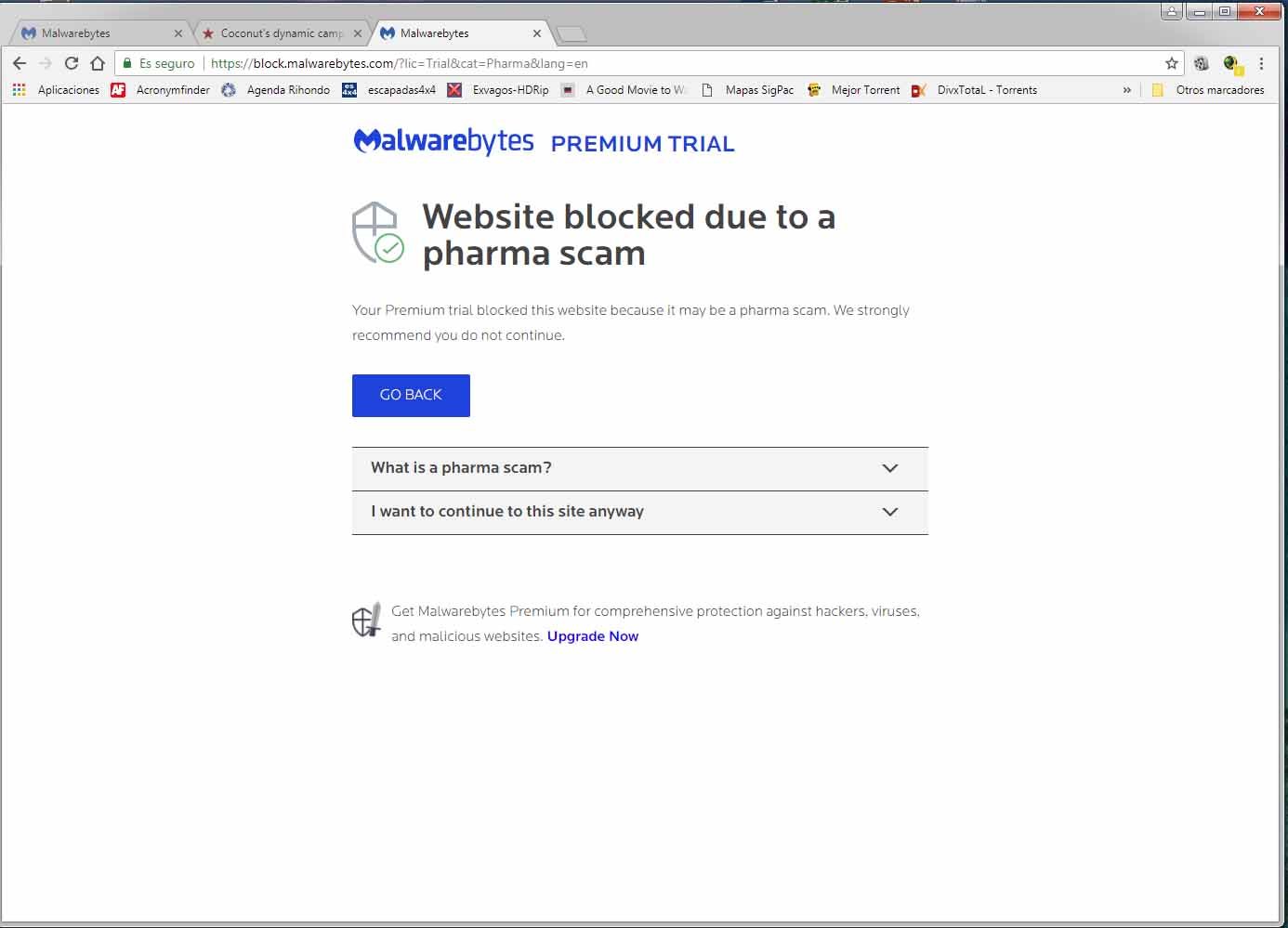Click the Malwarebytes logo on the page
Viewport: 1288px width, 928px height.
coord(443,141)
